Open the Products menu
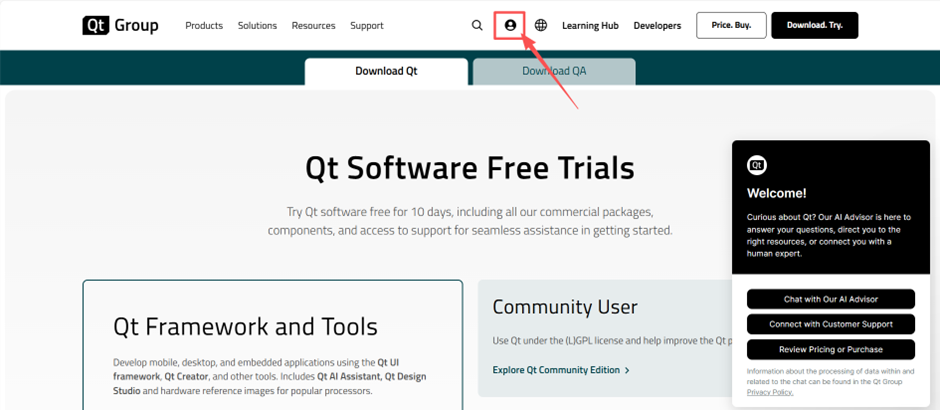Image resolution: width=940 pixels, height=410 pixels. 204,26
